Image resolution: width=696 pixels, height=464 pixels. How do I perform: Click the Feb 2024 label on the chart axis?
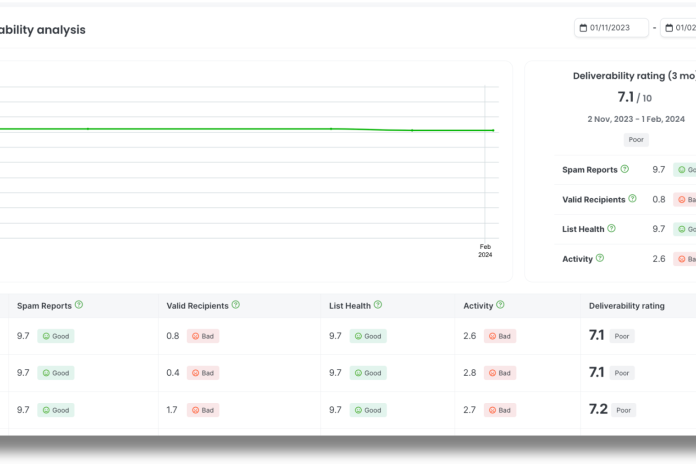[x=485, y=250]
